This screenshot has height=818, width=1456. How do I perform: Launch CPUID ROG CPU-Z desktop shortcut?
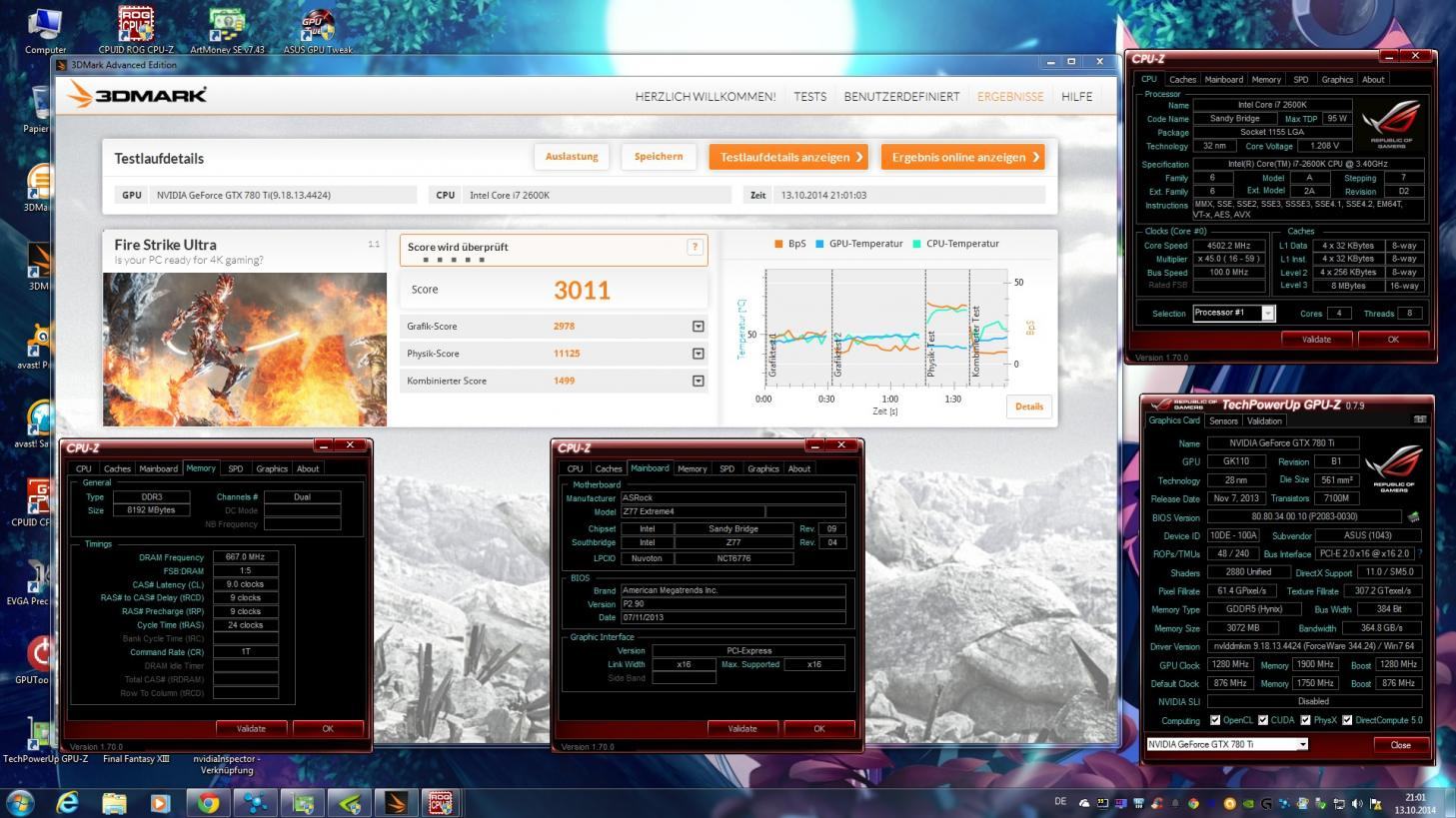(x=136, y=29)
